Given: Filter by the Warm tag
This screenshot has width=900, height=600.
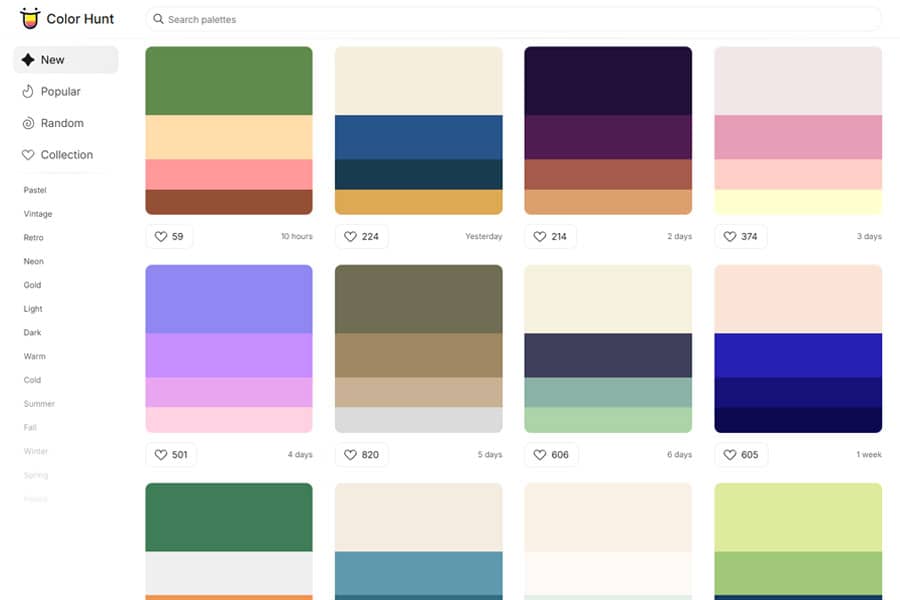Looking at the screenshot, I should [34, 357].
